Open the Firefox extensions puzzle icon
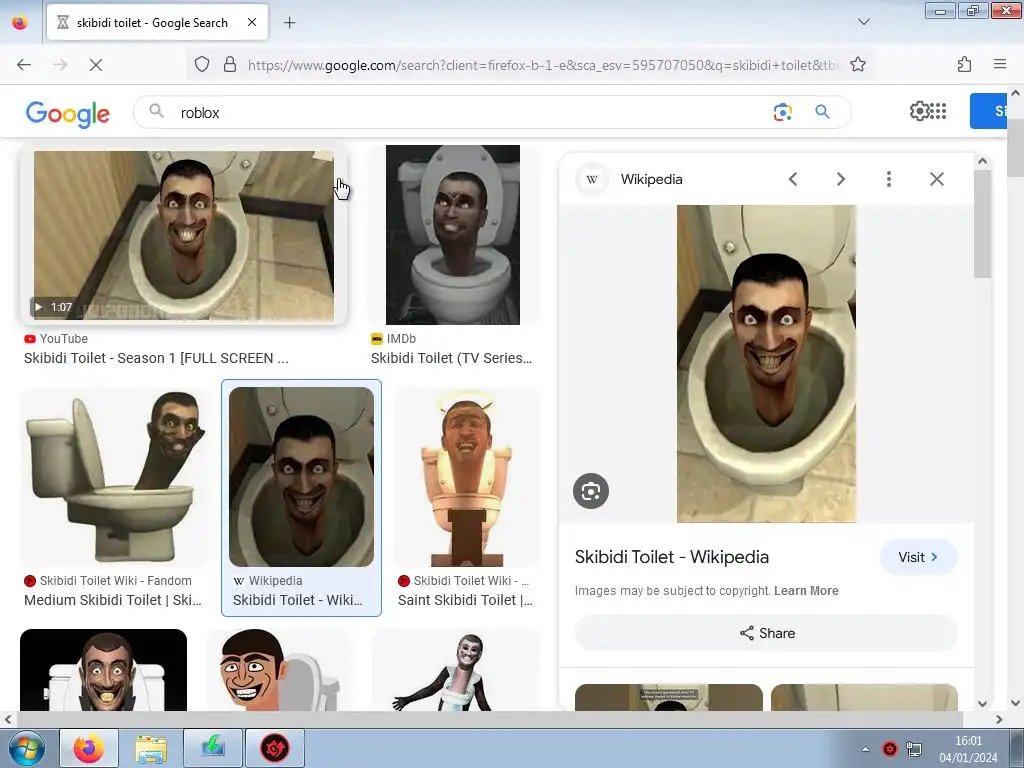 (x=965, y=64)
